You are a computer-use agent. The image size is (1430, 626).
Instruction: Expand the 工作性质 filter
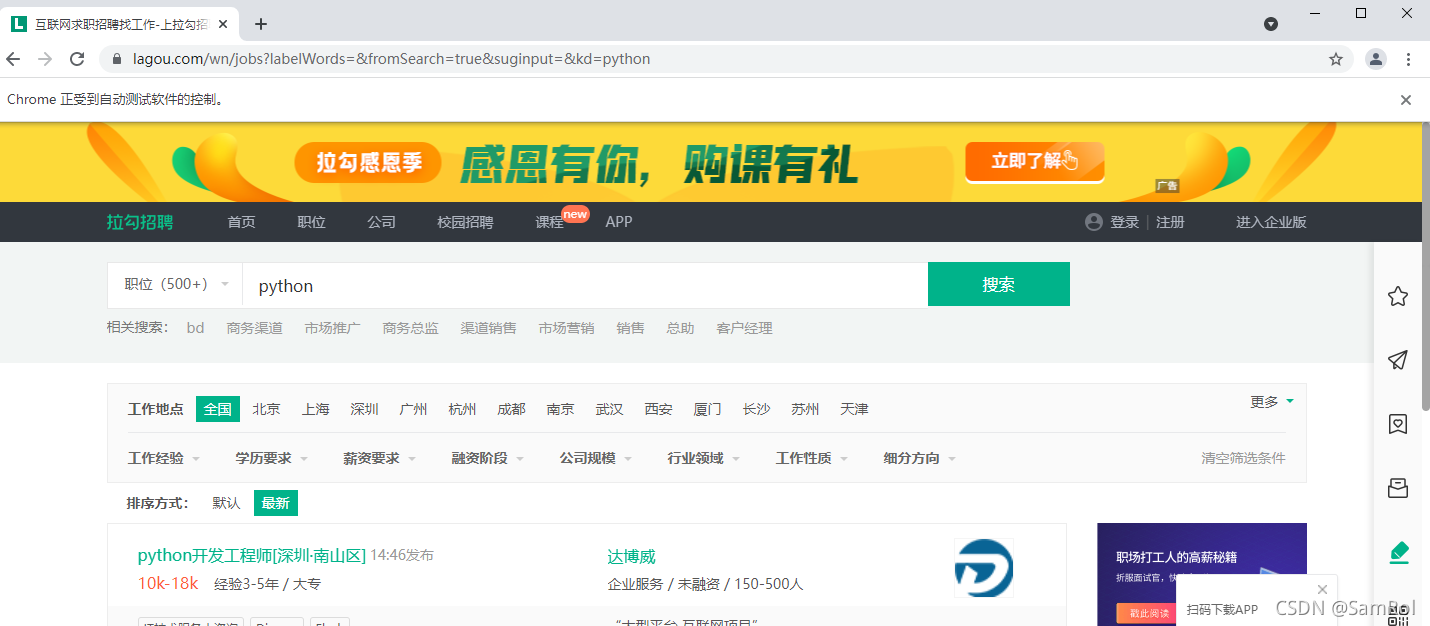pos(812,458)
